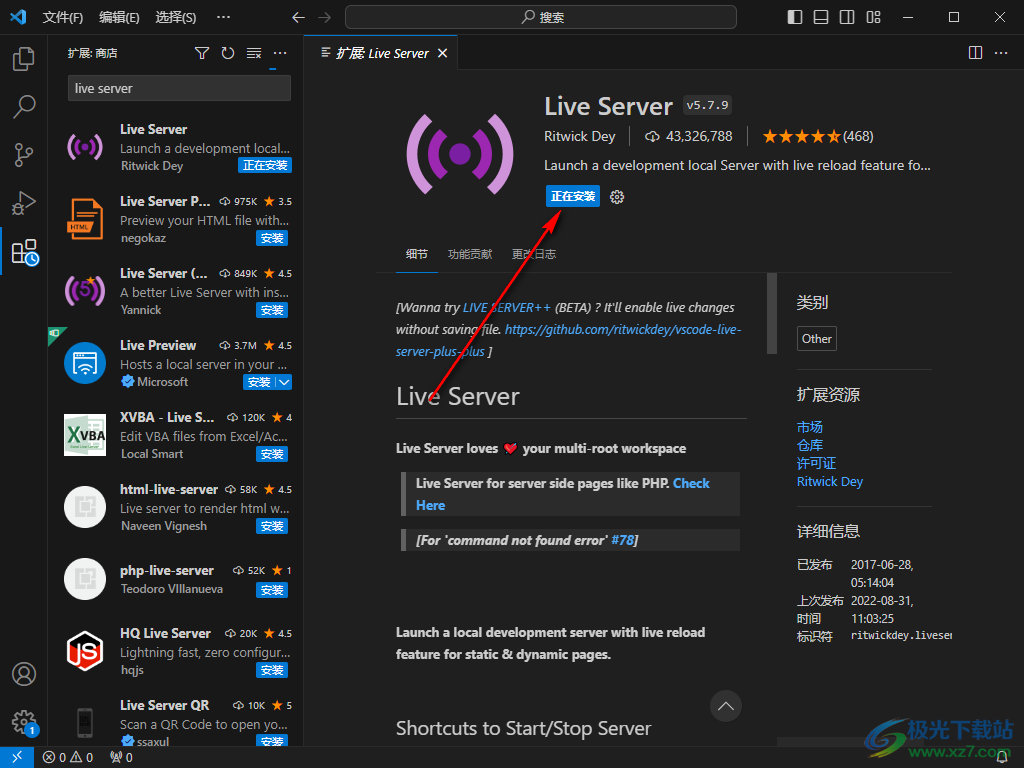Screen dimensions: 1024x768
Task: Open the Explorer view in activity bar
Action: [24, 59]
